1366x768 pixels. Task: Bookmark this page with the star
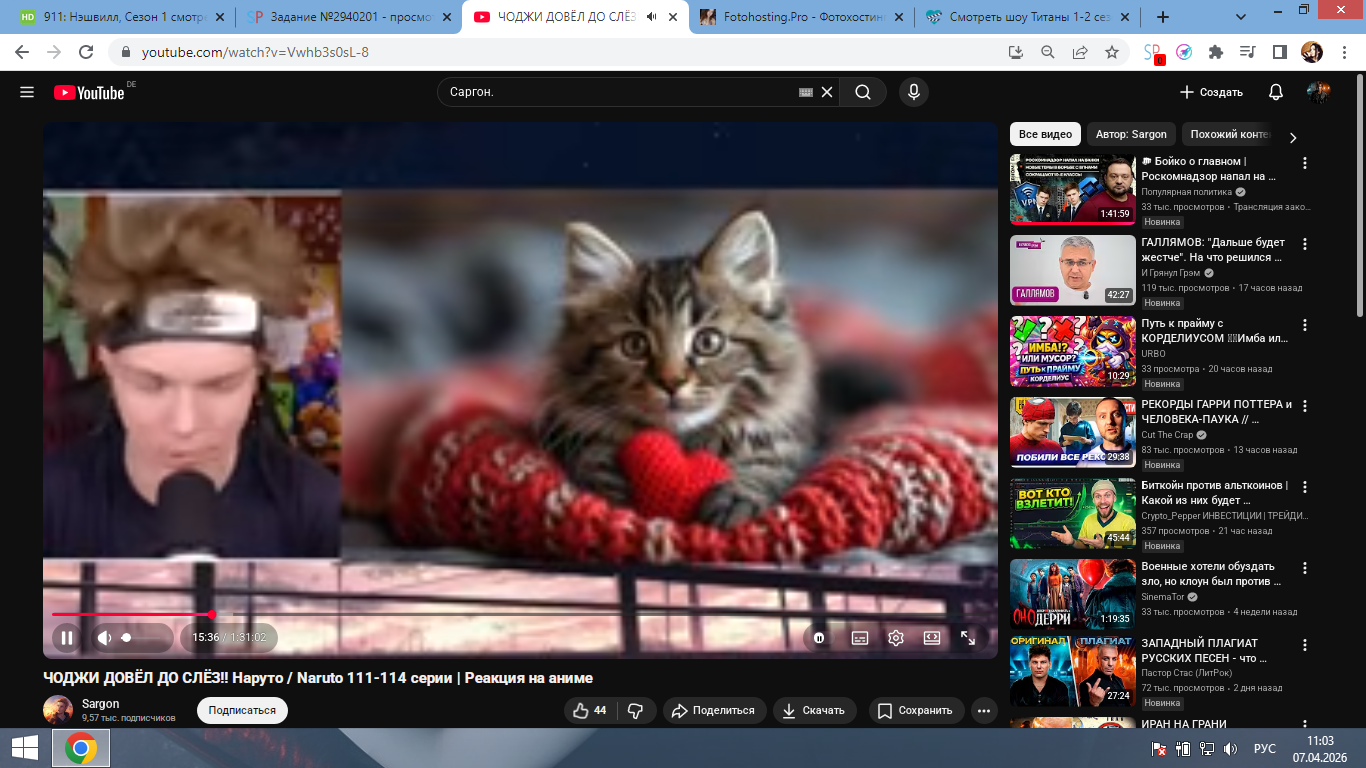1112,52
